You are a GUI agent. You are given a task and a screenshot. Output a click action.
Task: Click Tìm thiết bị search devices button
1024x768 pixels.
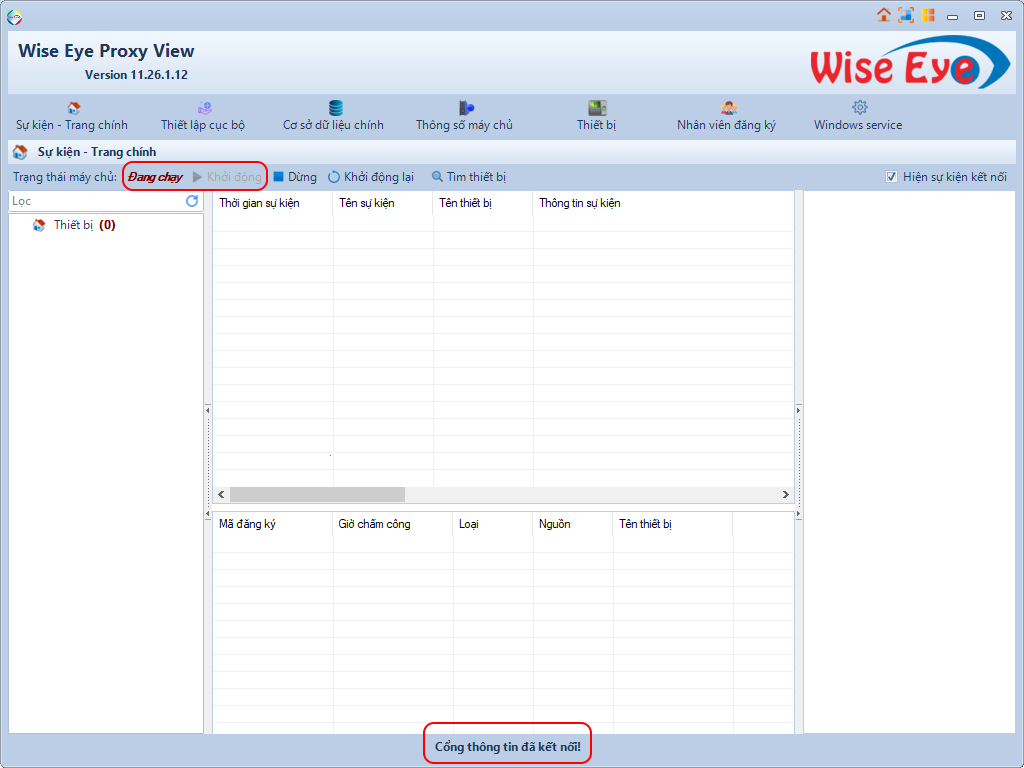click(x=469, y=177)
